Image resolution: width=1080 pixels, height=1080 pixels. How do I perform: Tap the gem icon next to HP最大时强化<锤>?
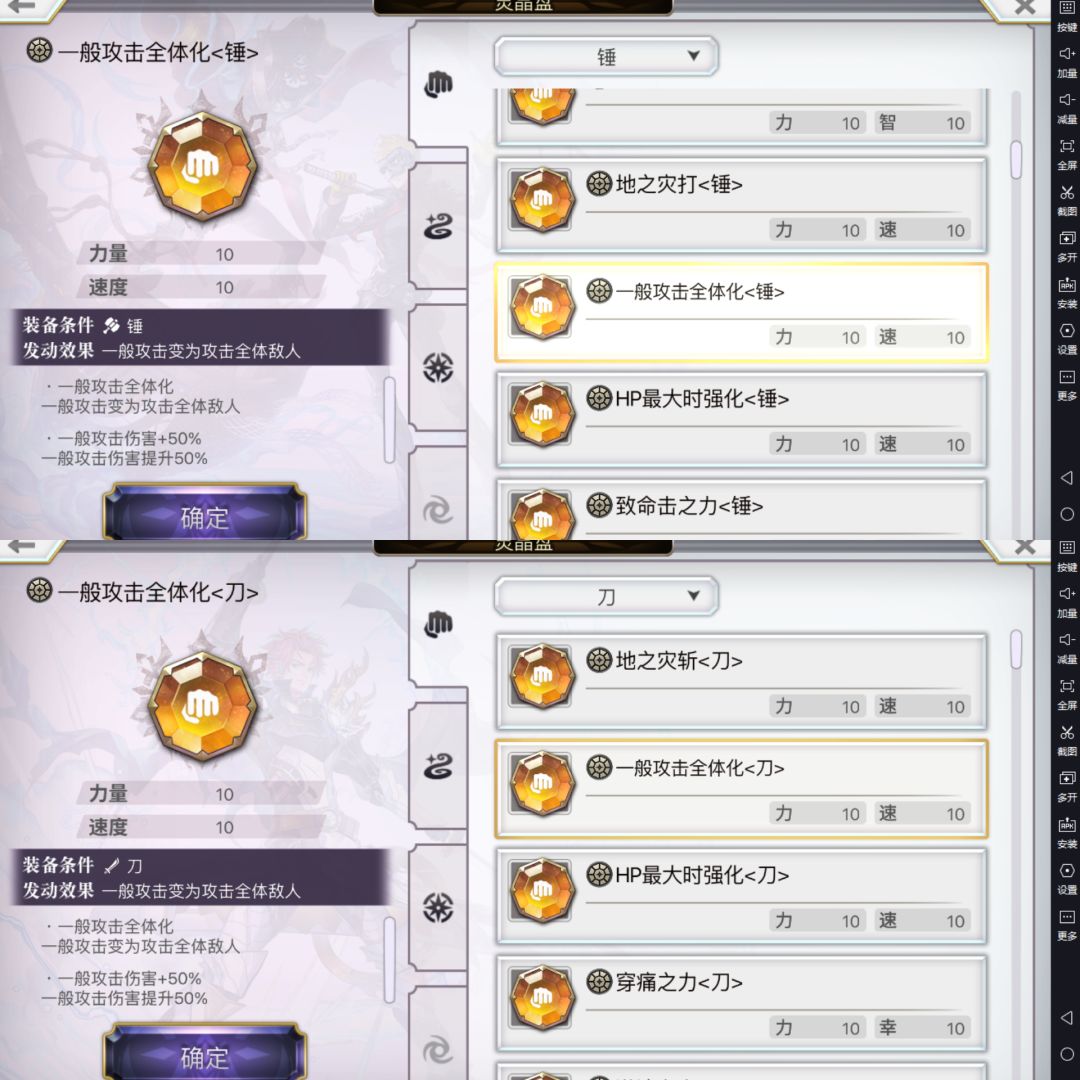point(543,414)
